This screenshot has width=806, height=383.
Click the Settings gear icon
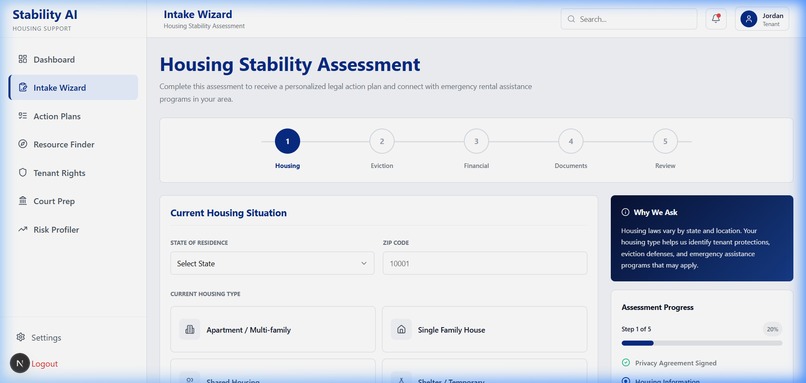[21, 337]
